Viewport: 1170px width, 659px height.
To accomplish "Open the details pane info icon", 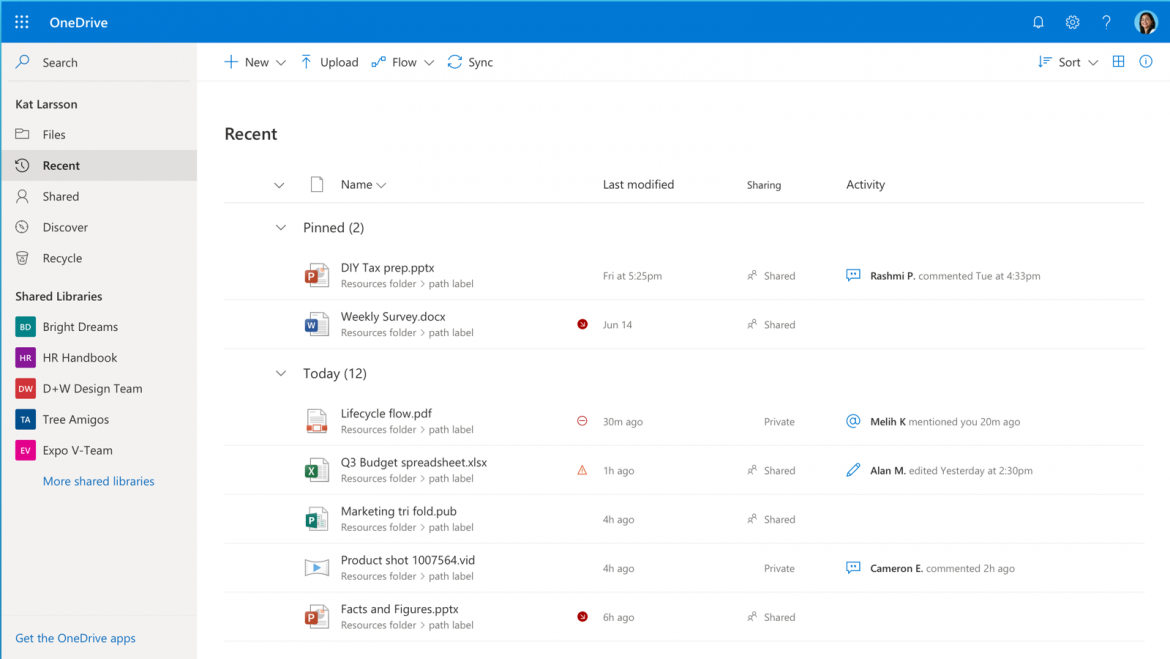I will 1145,61.
